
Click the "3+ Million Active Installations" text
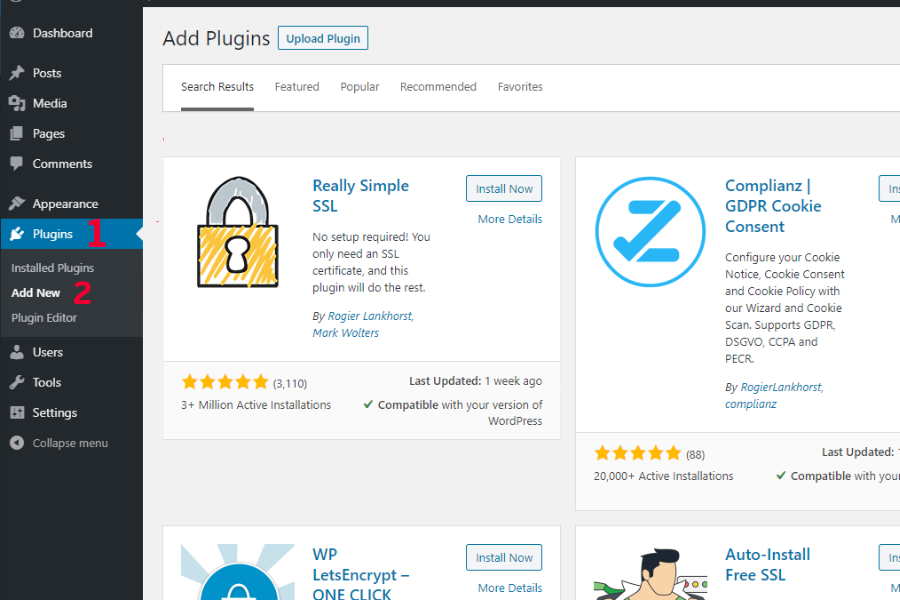coord(256,405)
